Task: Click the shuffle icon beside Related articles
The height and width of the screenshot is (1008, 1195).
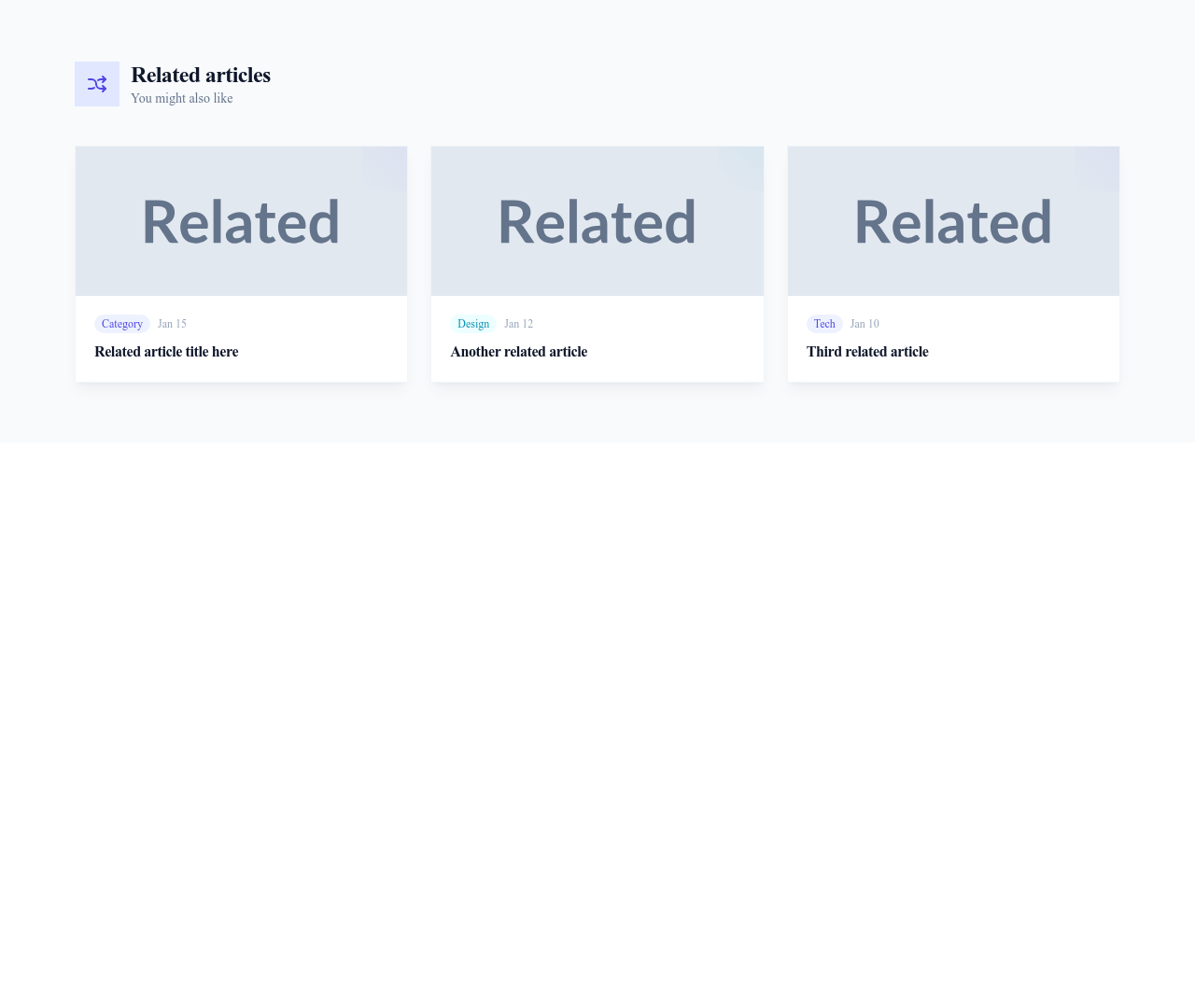Action: click(x=97, y=84)
